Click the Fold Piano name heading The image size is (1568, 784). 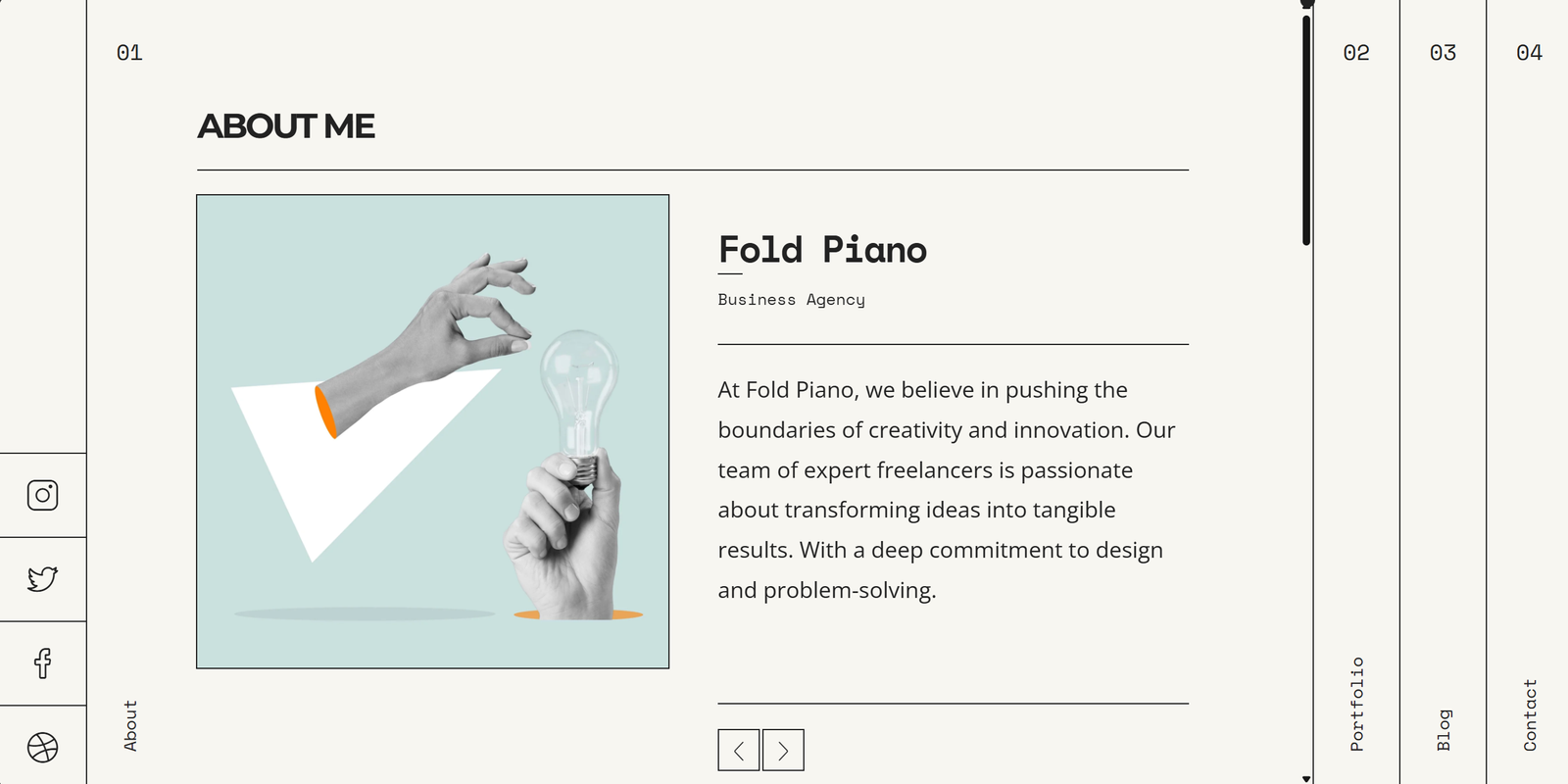pyautogui.click(x=822, y=250)
